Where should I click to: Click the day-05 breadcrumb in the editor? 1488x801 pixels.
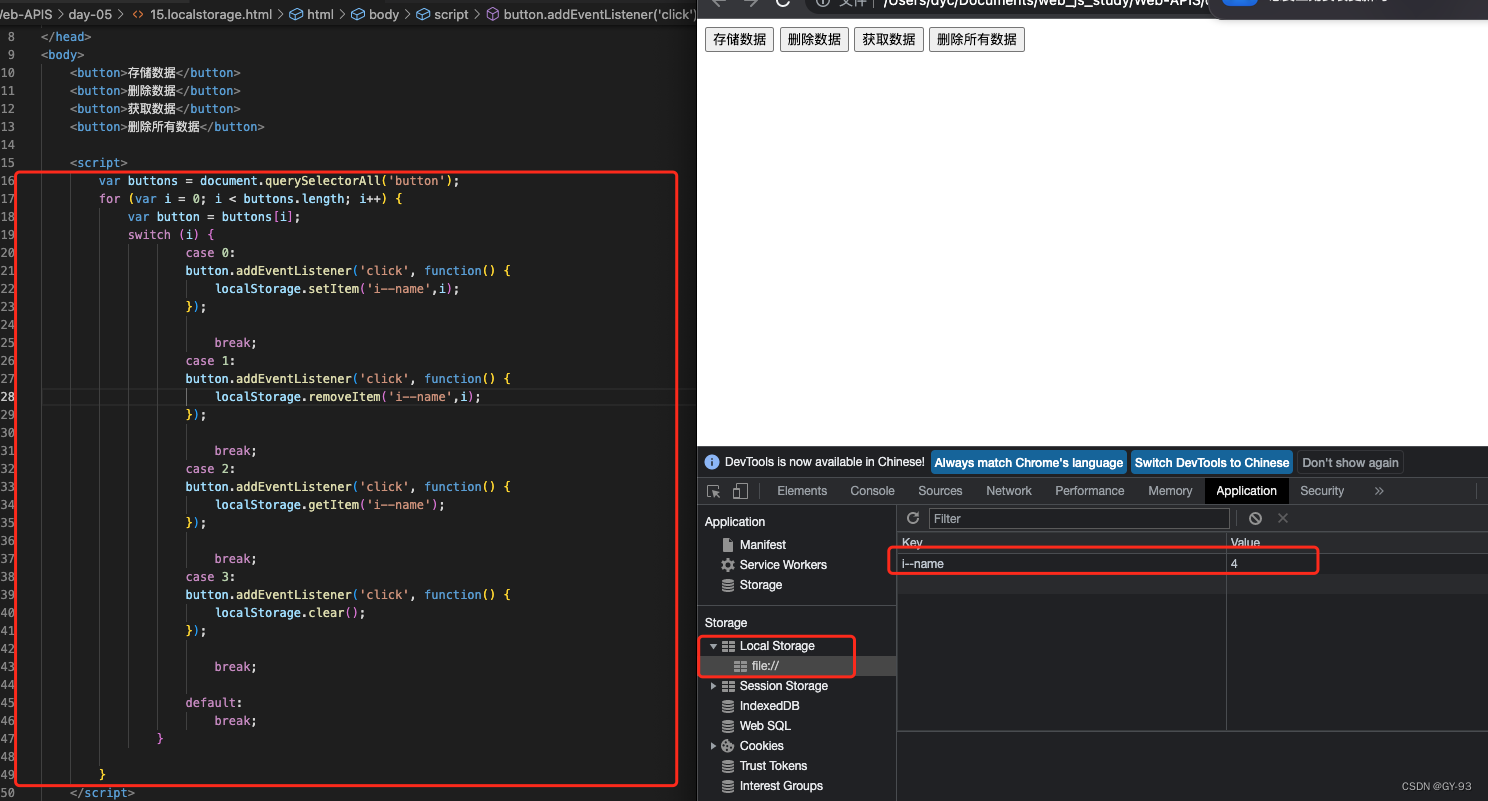coord(90,15)
